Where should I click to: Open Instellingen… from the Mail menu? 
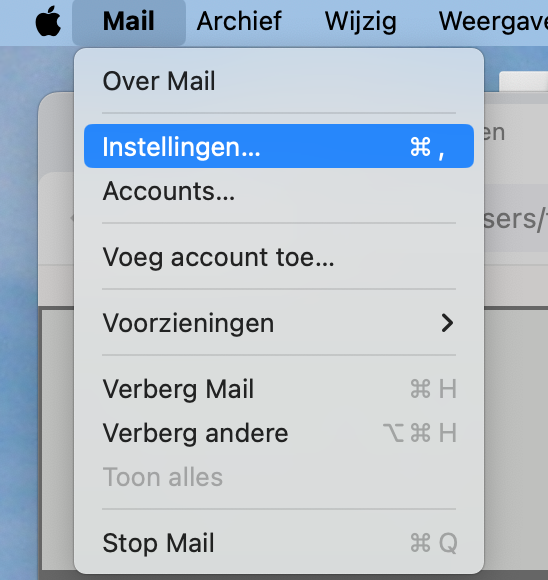coord(279,146)
